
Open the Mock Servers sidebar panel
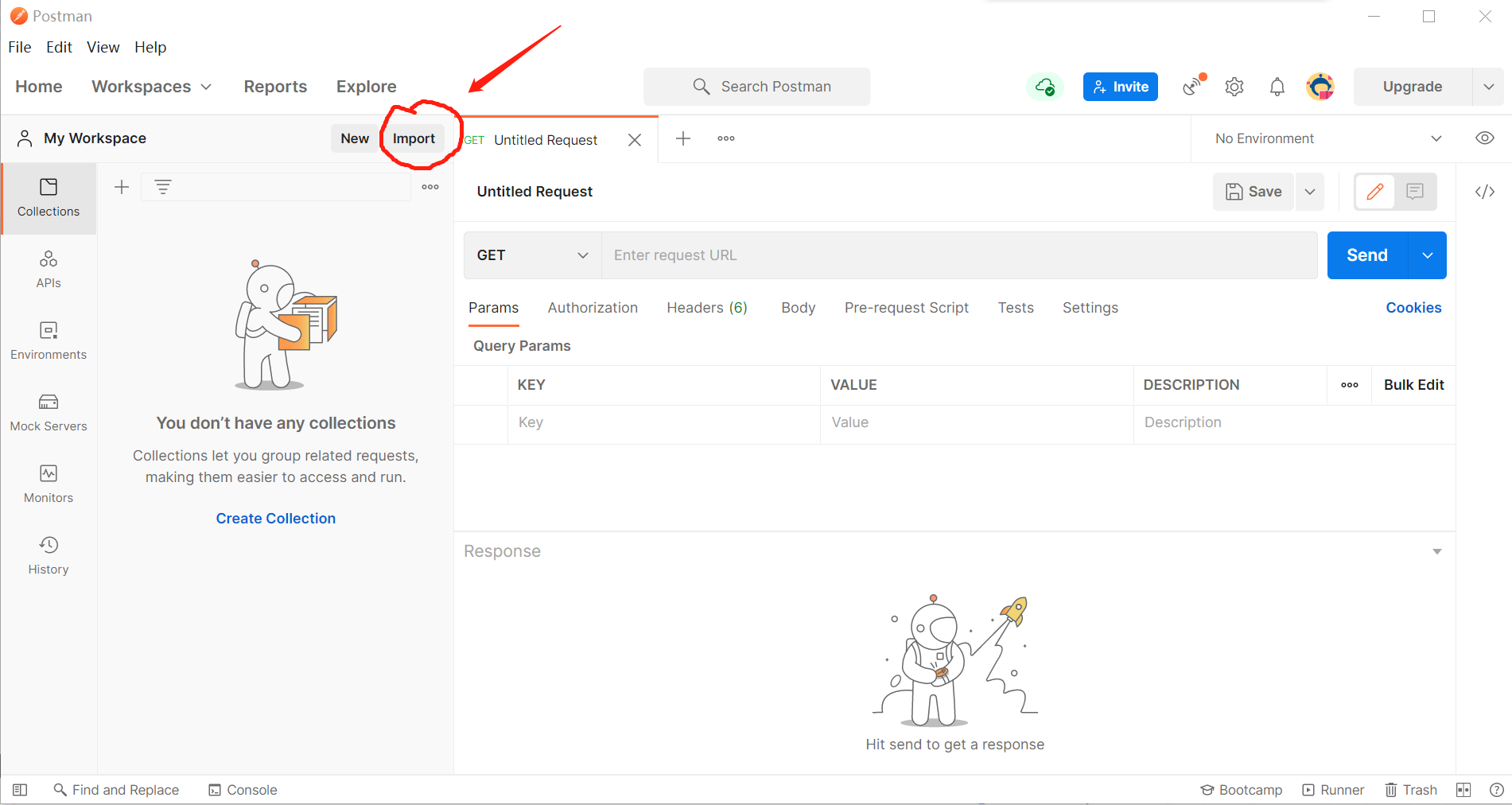(x=49, y=413)
